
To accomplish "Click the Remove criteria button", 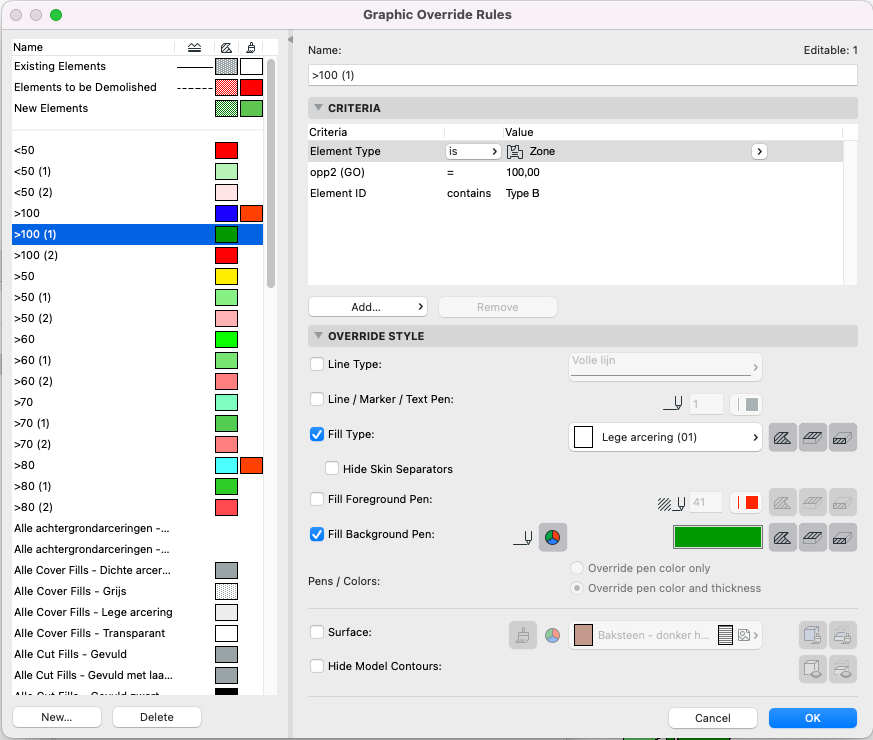I will [498, 307].
